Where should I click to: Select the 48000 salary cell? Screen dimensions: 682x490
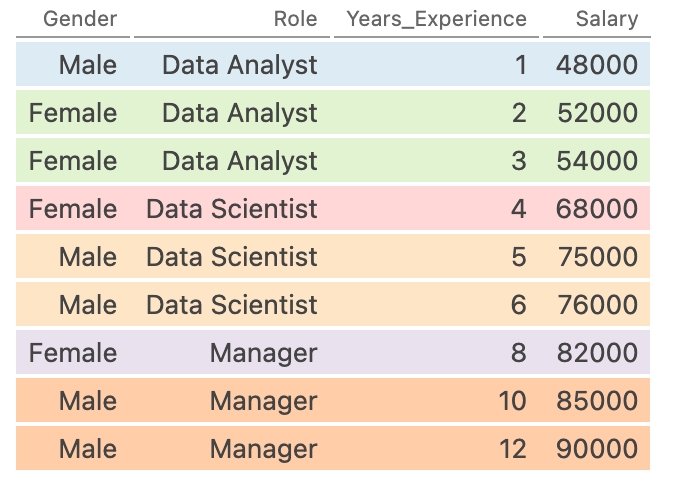coord(596,65)
